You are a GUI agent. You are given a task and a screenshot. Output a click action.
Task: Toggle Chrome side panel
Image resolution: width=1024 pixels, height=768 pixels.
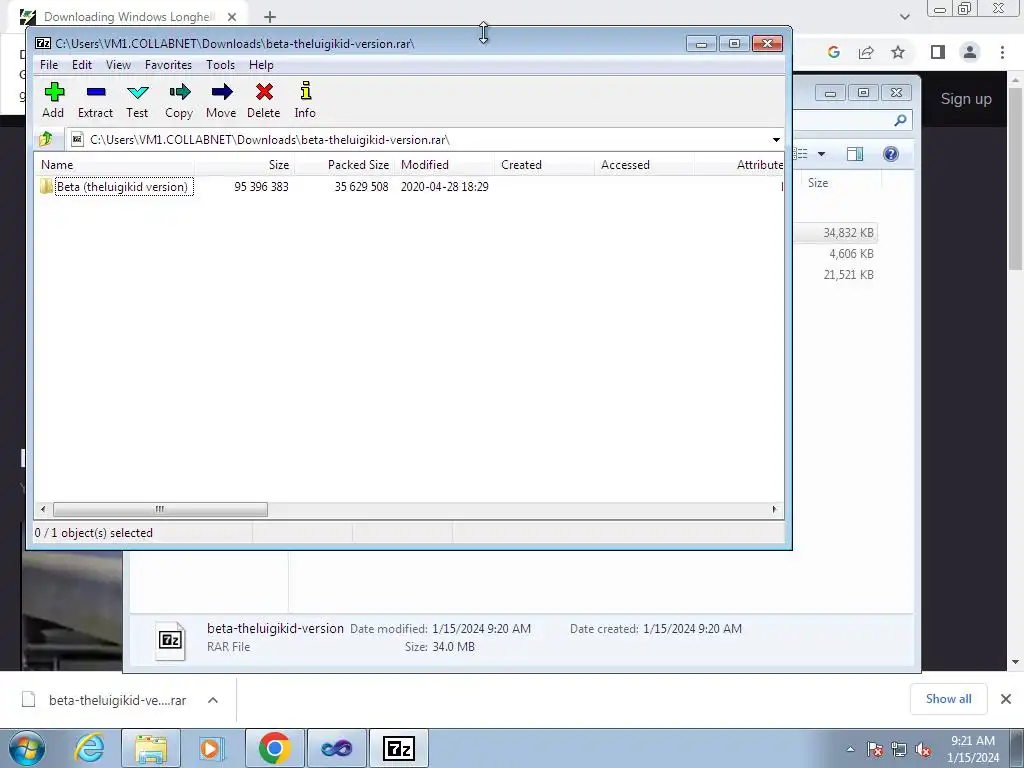[x=938, y=52]
